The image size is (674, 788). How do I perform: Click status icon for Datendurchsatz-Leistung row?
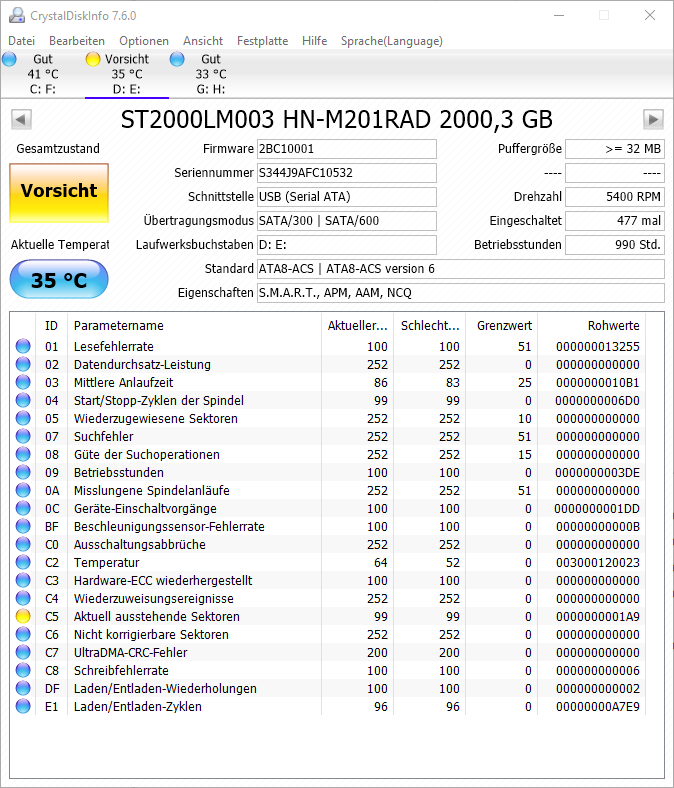point(23,364)
